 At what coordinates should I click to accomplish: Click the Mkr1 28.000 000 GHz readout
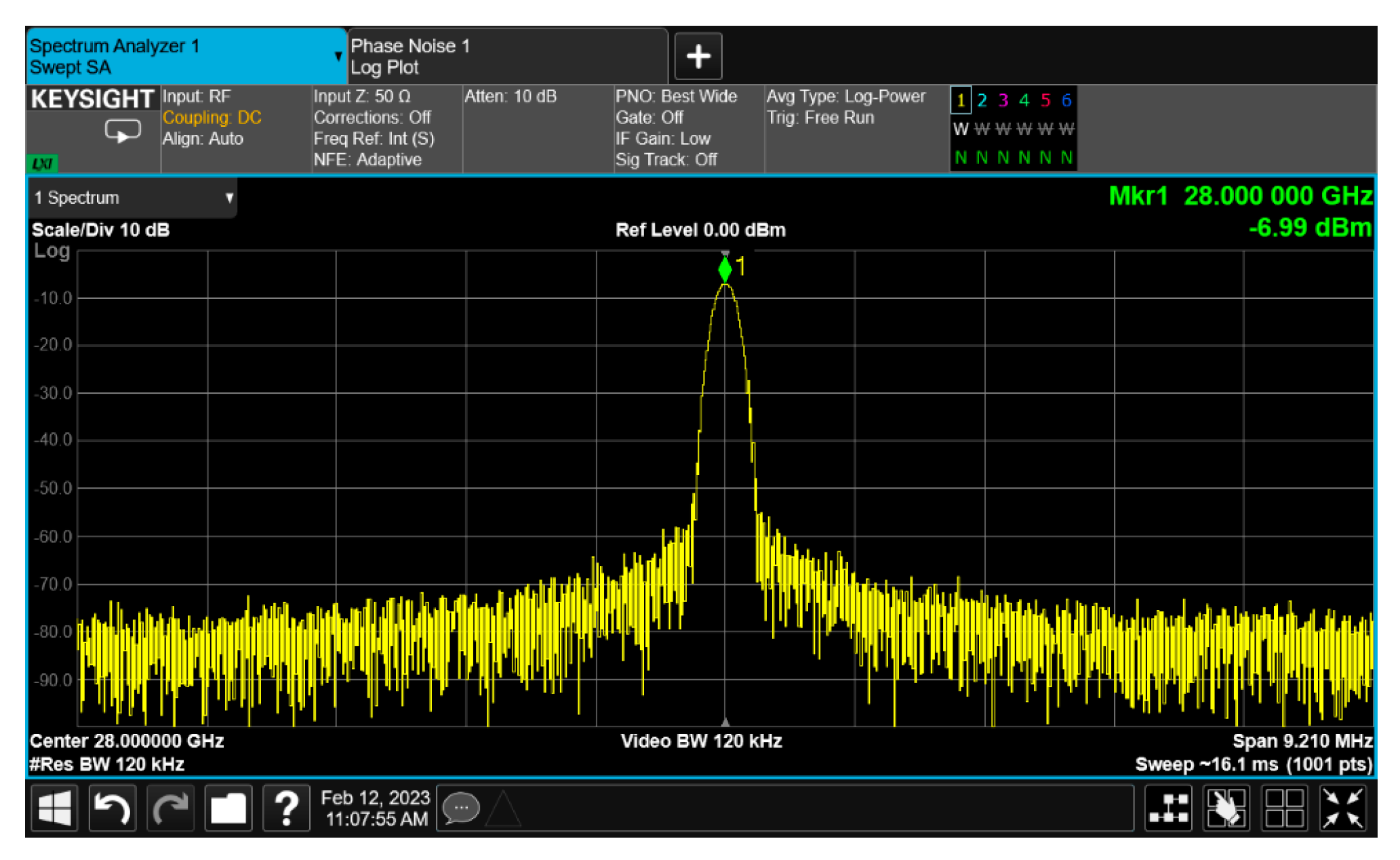click(x=1240, y=196)
